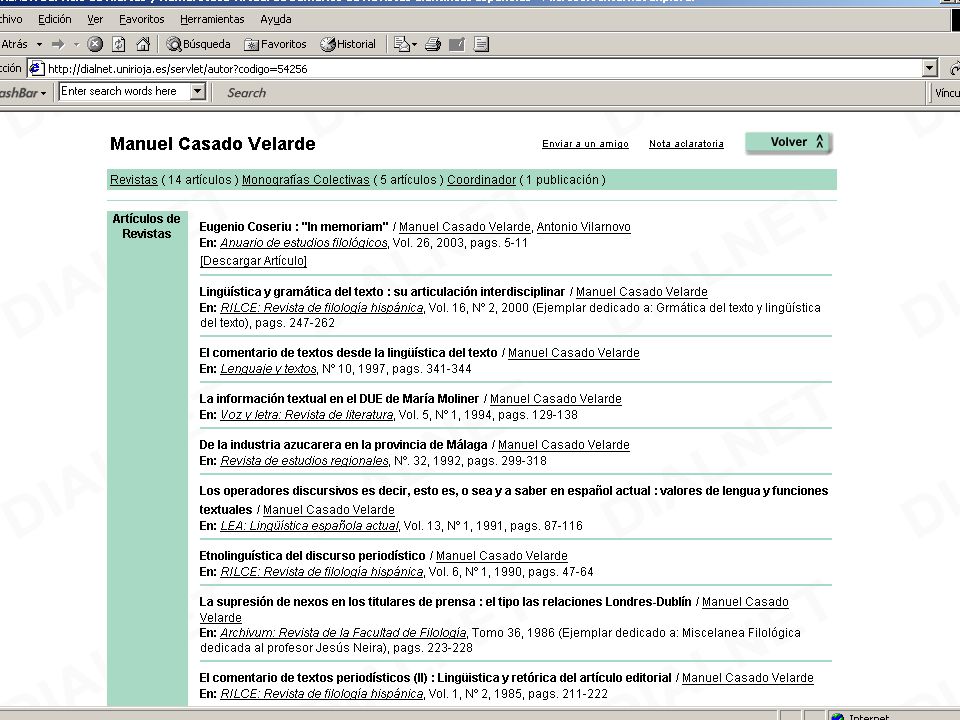Click title "Eugenio Coseriu : "In memoriam""

(294, 227)
